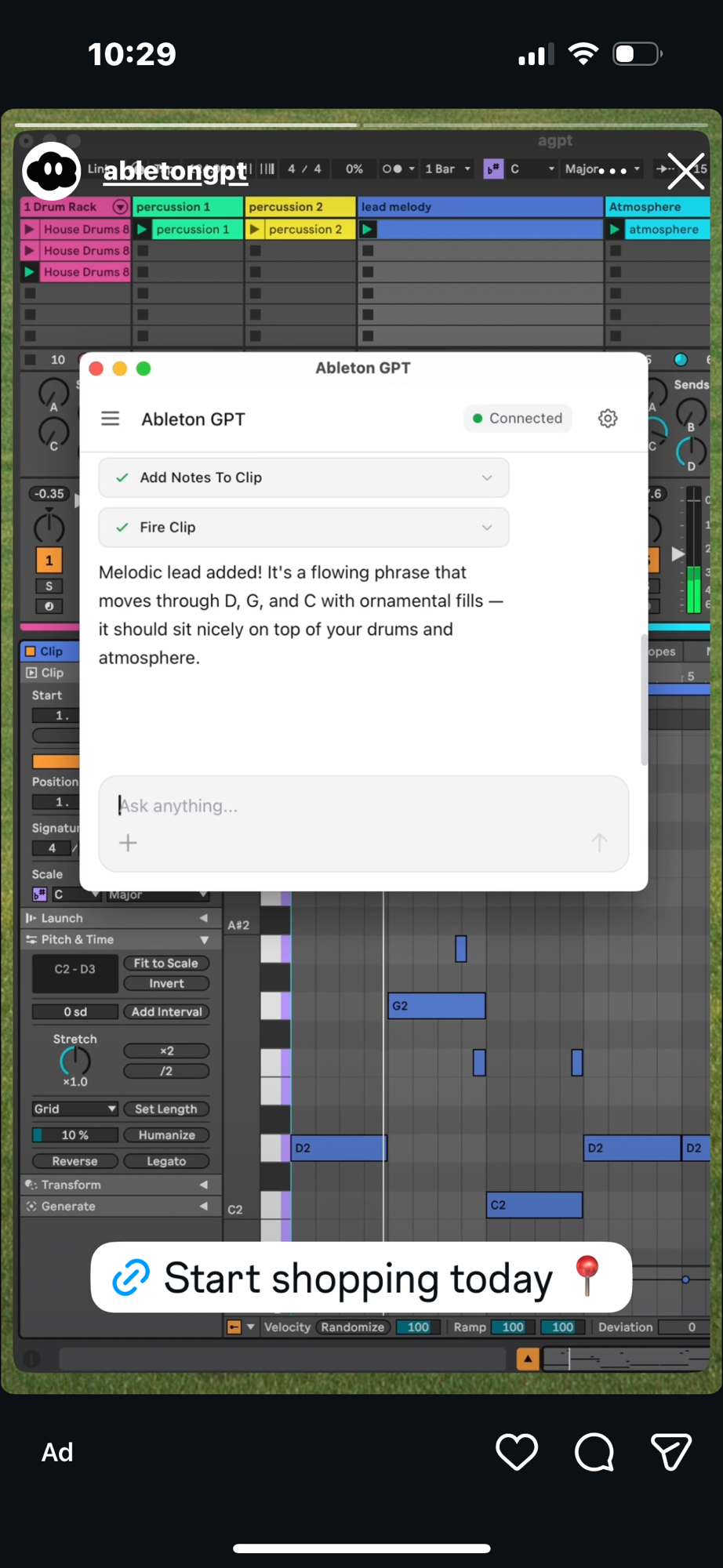Select the percussion 2 track header
The width and height of the screenshot is (723, 1568).
(x=300, y=207)
